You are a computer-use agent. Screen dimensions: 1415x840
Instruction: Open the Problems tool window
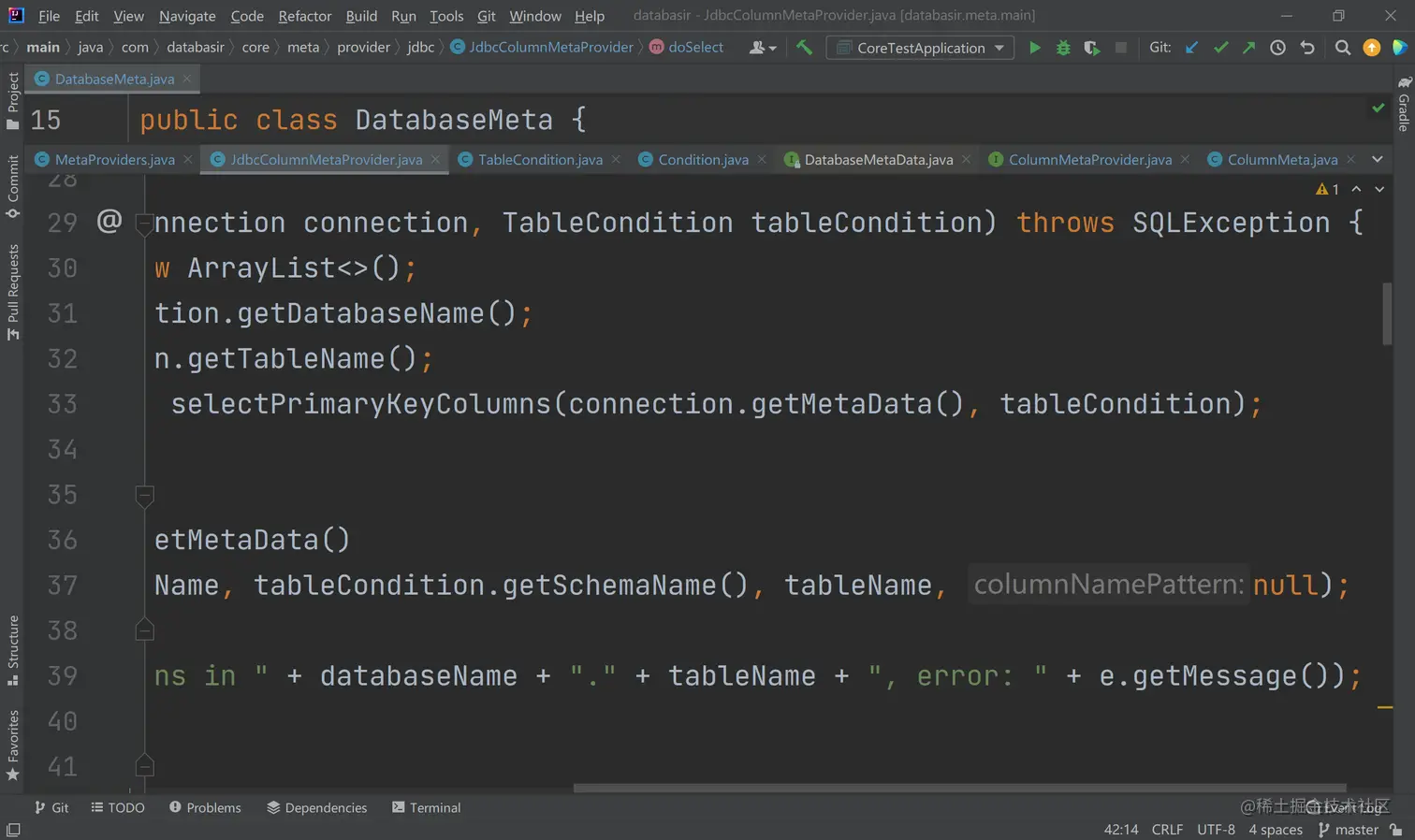(205, 807)
